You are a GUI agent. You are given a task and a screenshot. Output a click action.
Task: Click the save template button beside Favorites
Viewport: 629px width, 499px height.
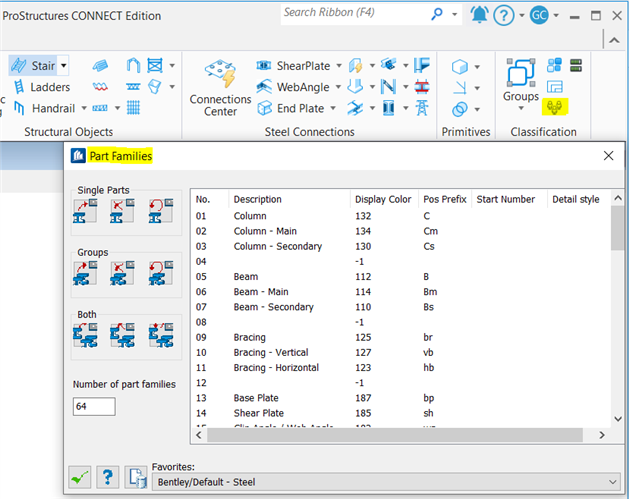coord(136,477)
